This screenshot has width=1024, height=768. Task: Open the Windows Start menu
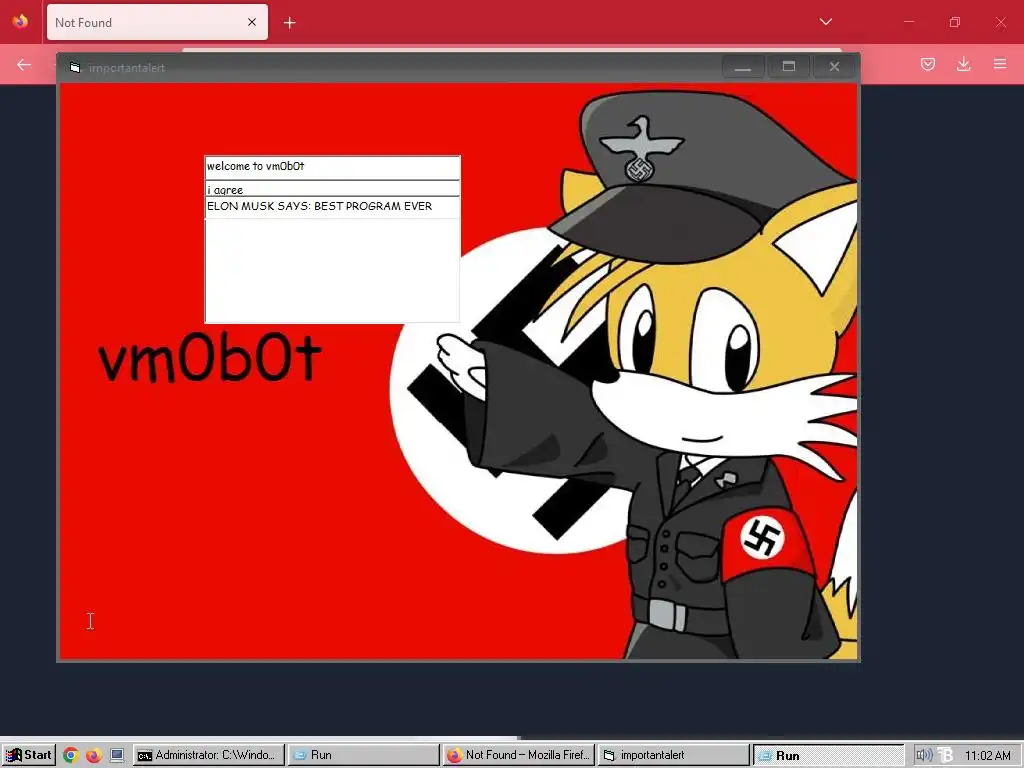tap(29, 755)
